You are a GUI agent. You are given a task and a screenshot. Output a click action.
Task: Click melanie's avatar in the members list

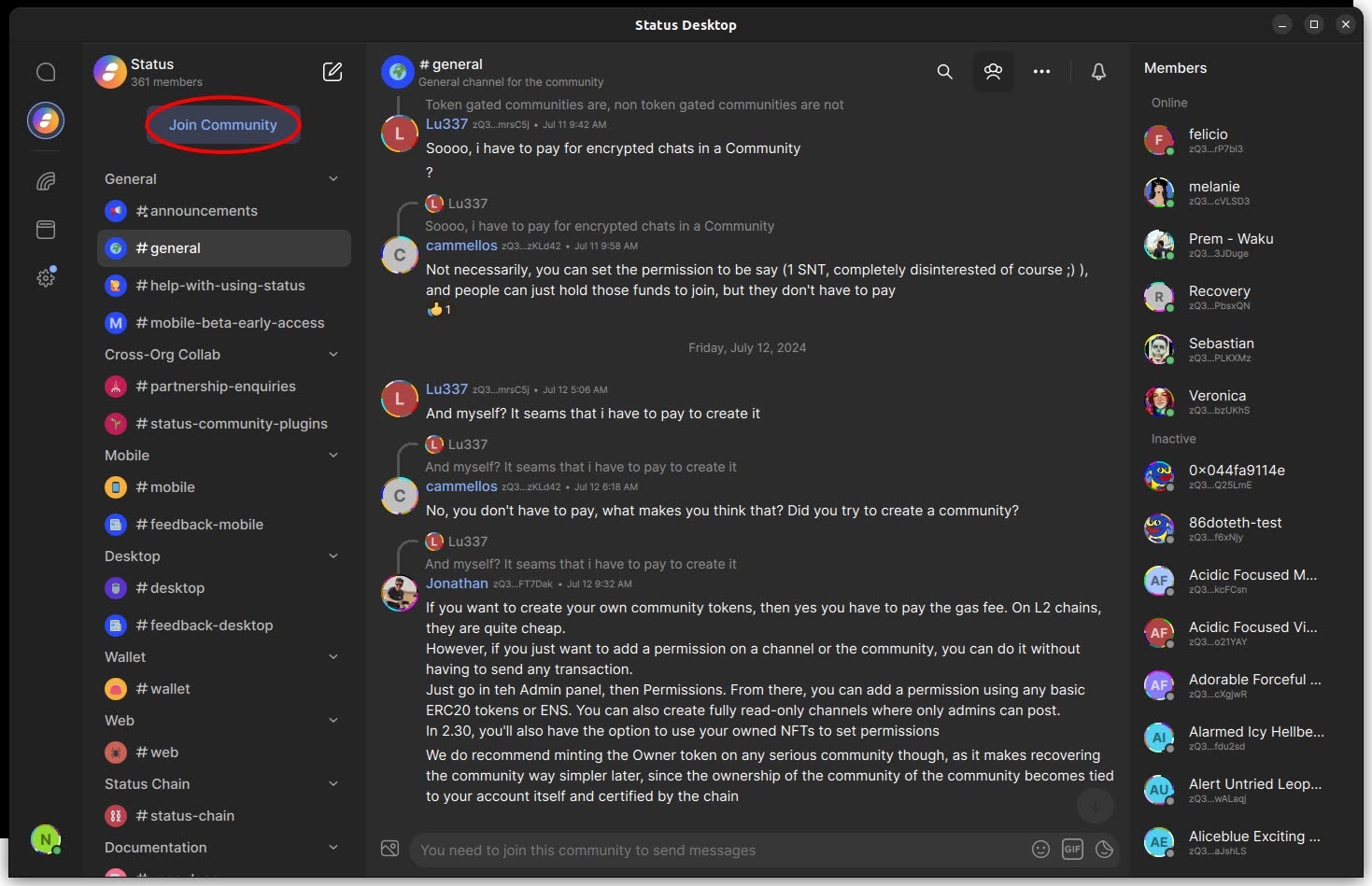pos(1159,192)
